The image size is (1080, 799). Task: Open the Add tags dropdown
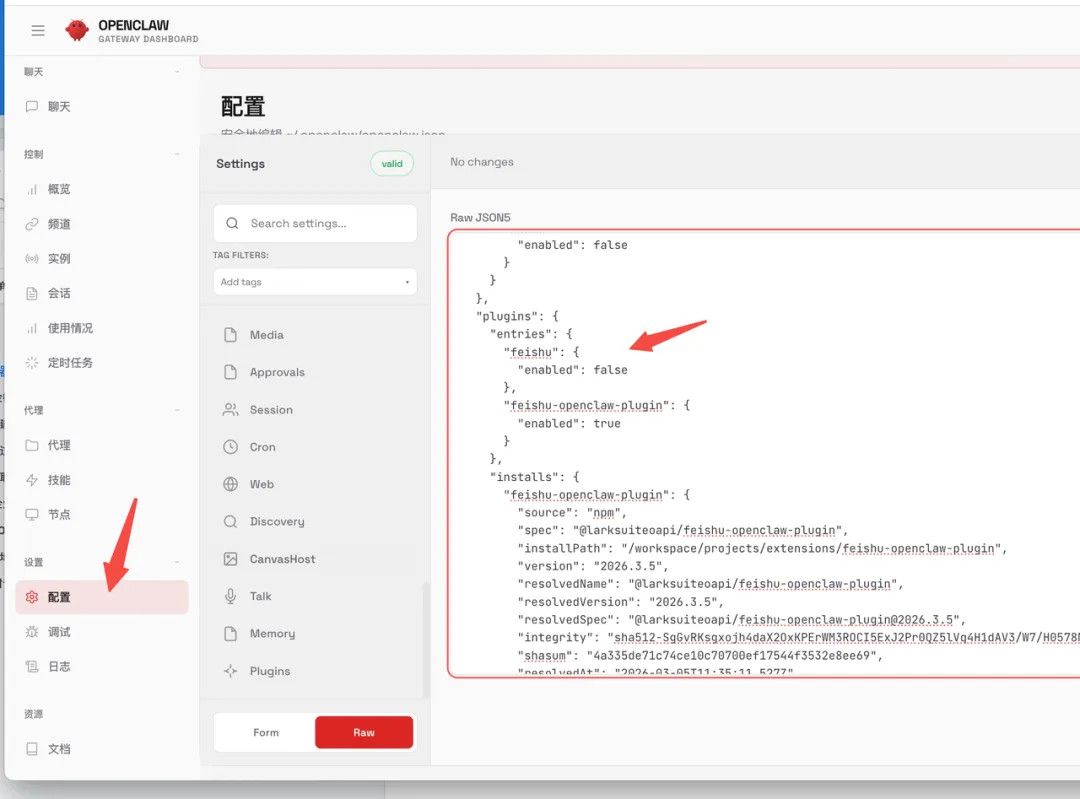[315, 282]
